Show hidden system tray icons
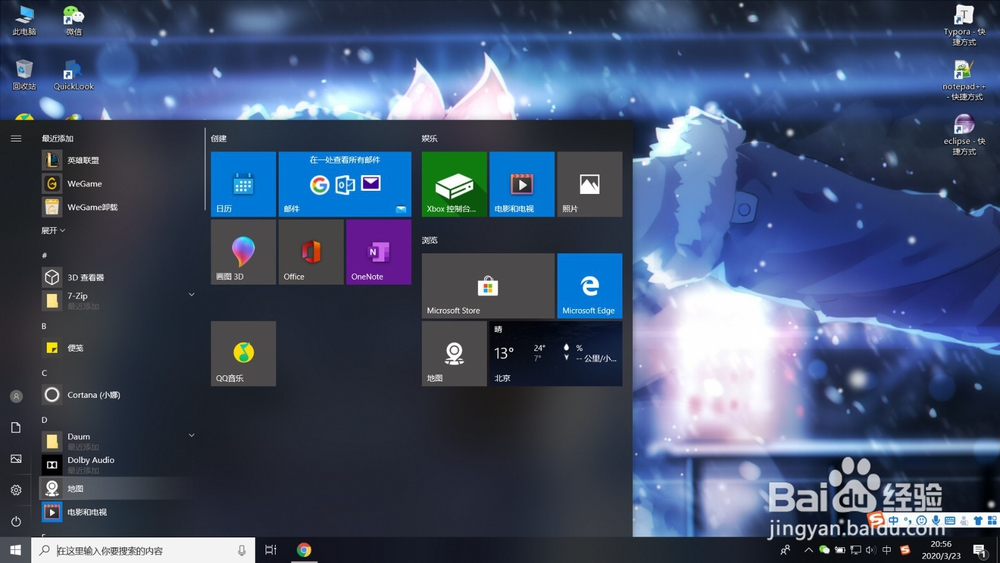Screen dimensions: 1000x563 [808, 550]
